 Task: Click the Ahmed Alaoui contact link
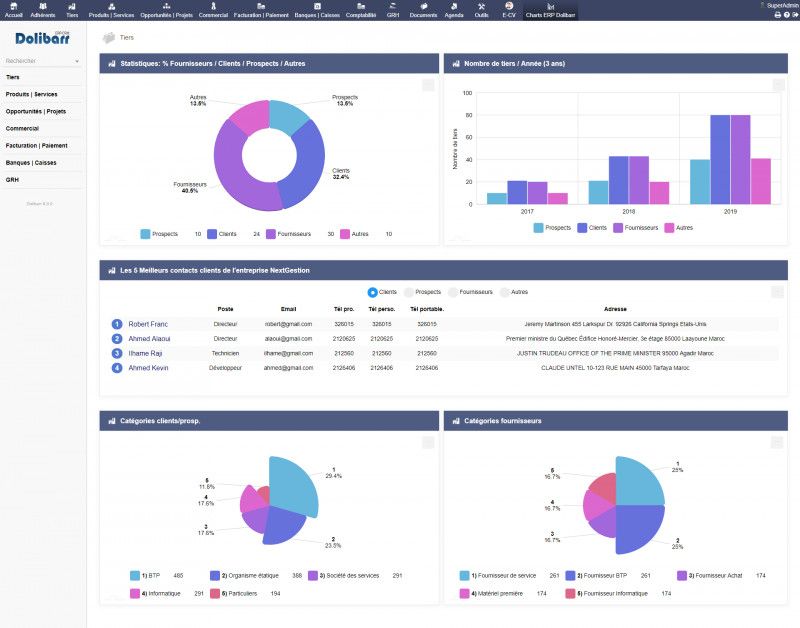150,339
